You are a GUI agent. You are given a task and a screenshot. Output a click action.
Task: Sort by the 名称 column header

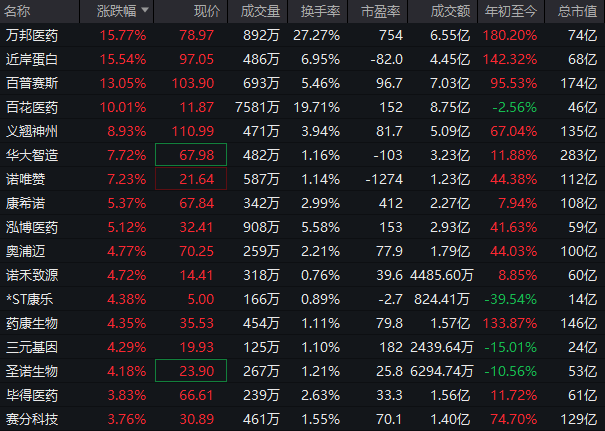(x=17, y=11)
